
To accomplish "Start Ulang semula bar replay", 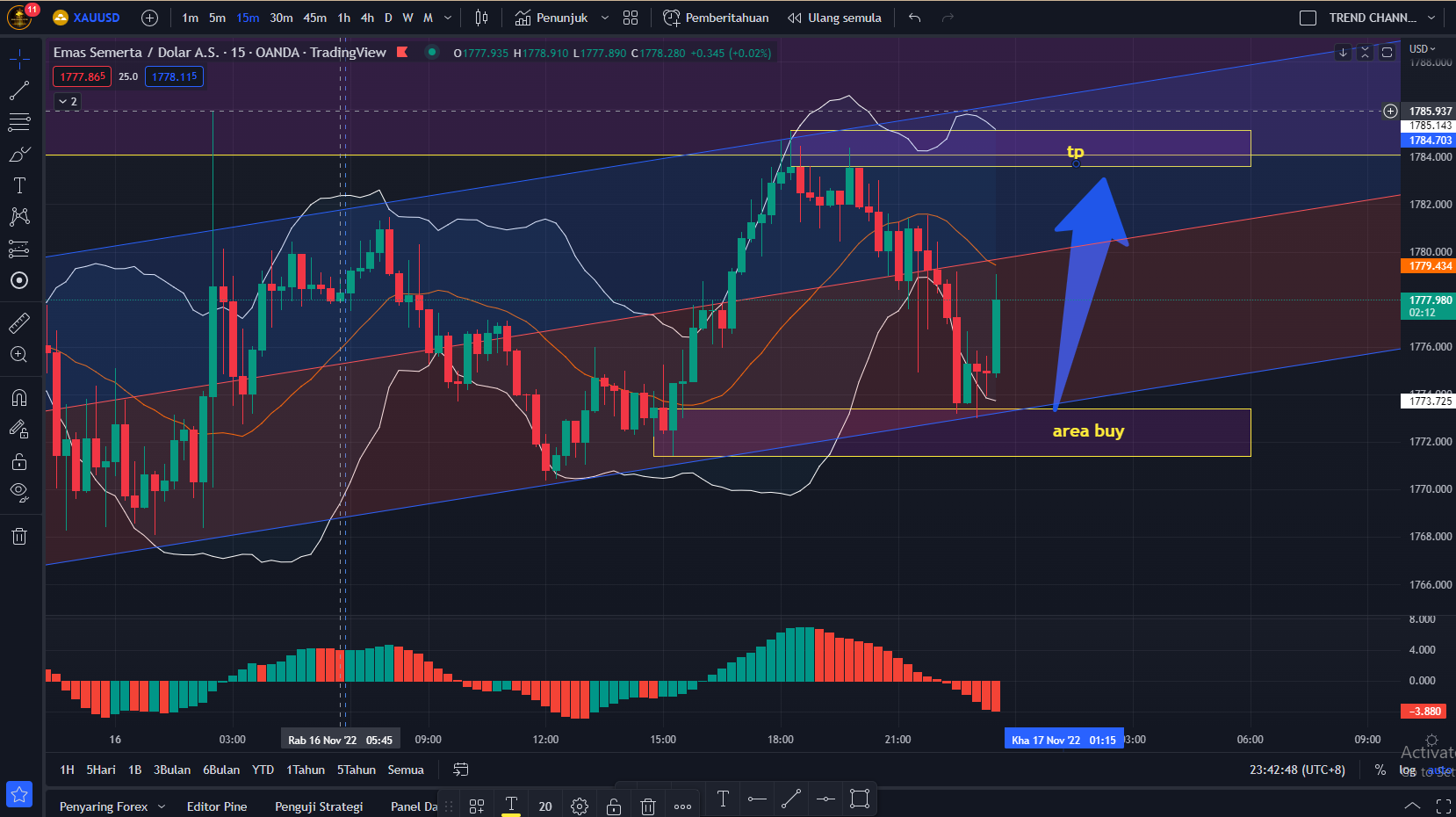I will [834, 18].
